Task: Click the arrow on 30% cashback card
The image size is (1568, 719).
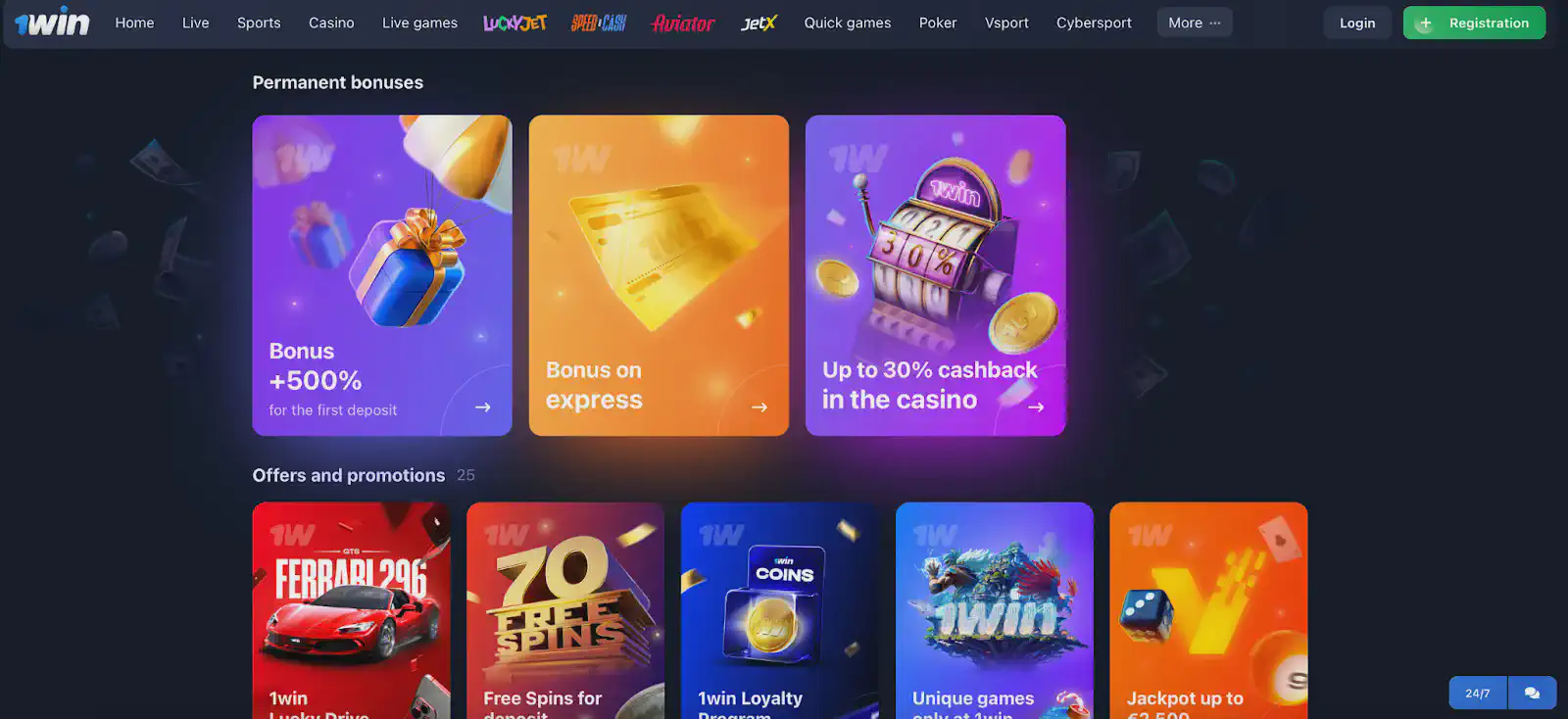Action: [1036, 407]
